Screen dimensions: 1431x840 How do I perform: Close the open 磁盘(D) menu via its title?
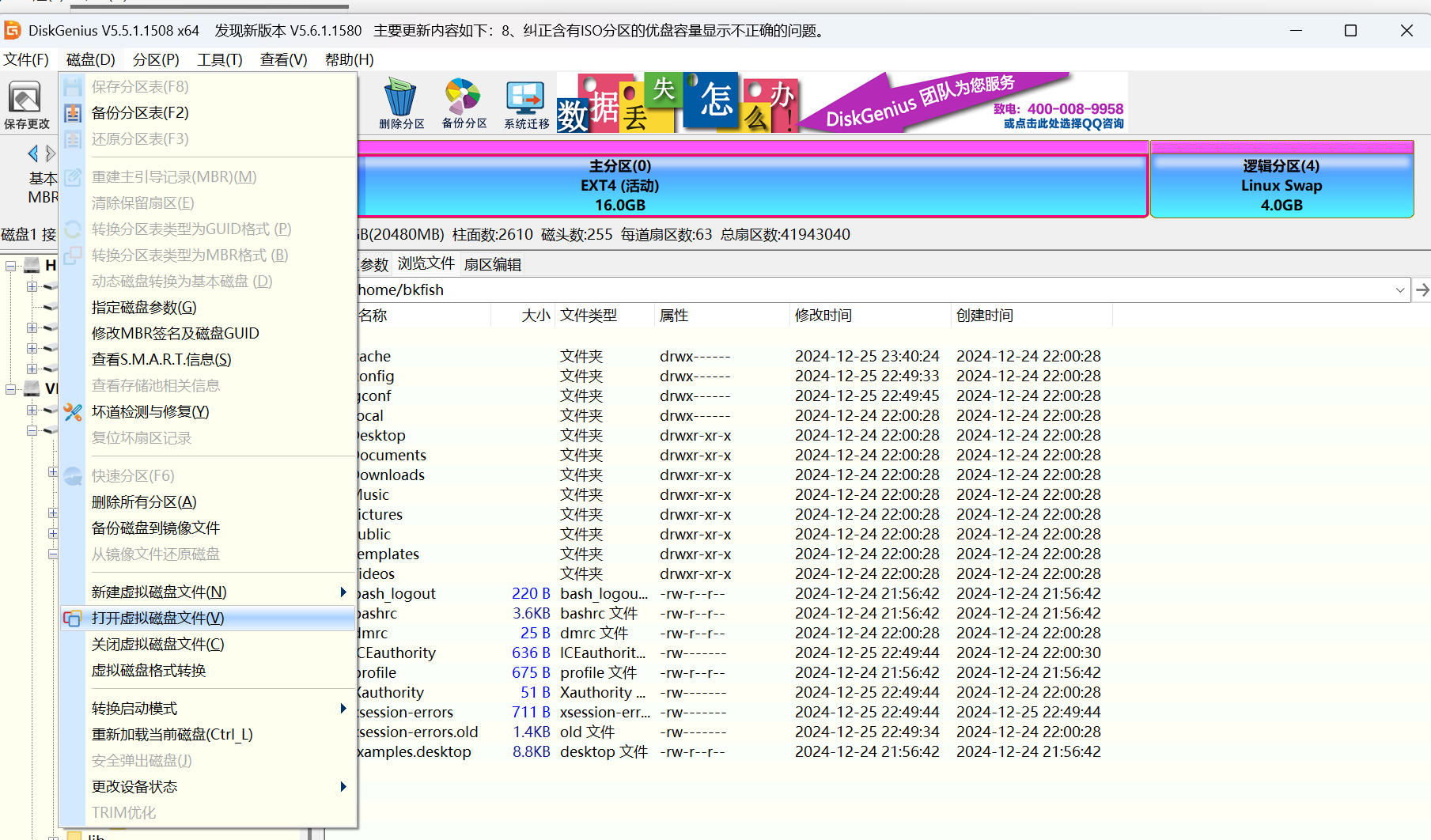91,60
